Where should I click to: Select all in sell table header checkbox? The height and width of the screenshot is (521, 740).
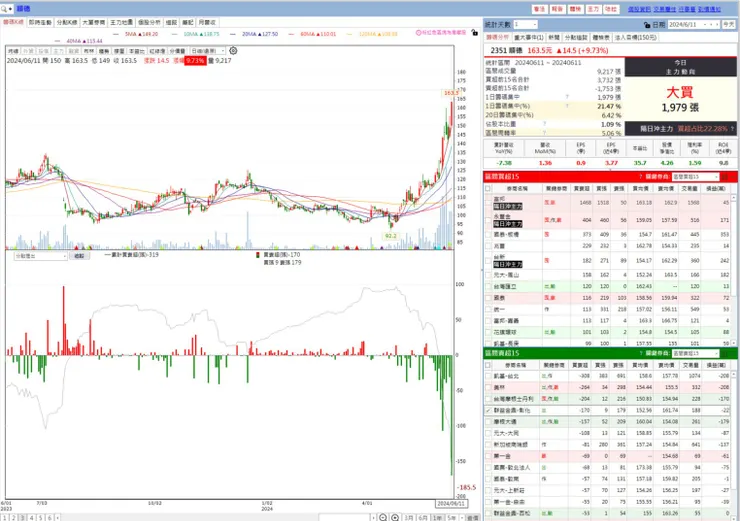pyautogui.click(x=488, y=365)
